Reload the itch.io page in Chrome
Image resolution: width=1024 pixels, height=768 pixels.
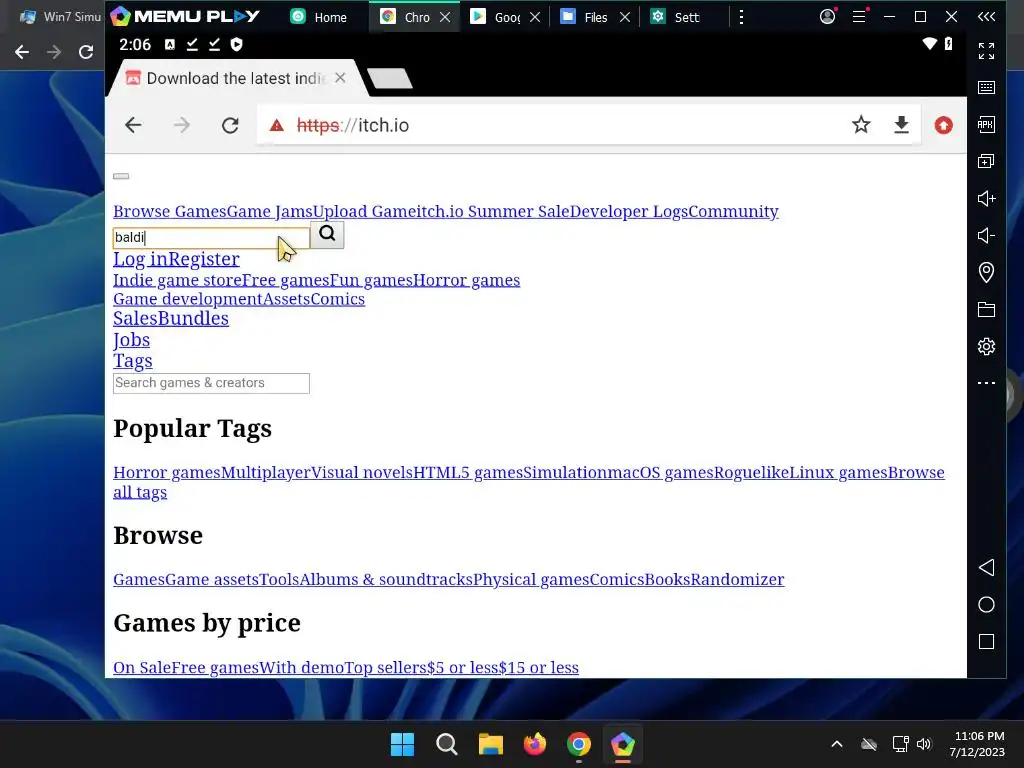[x=230, y=125]
